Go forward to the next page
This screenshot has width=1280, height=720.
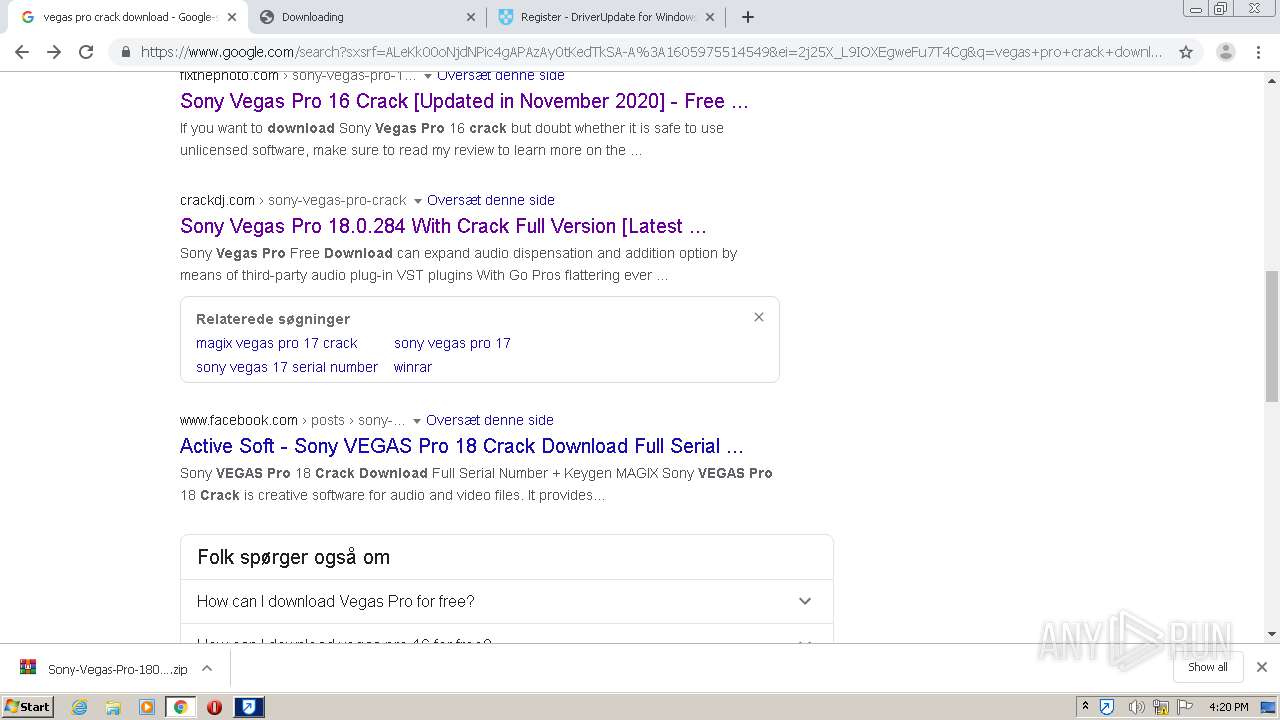(54, 52)
